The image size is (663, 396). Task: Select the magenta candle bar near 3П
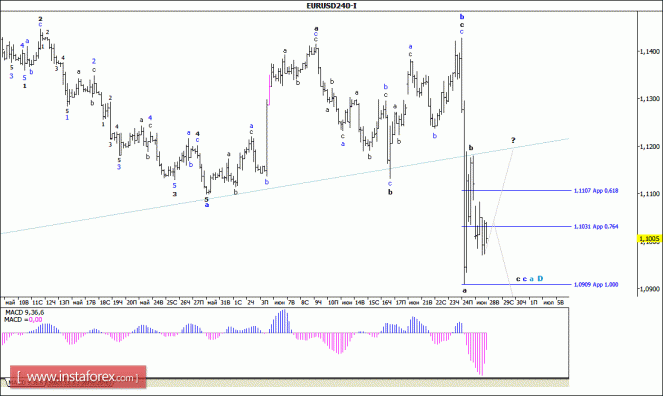pos(269,90)
